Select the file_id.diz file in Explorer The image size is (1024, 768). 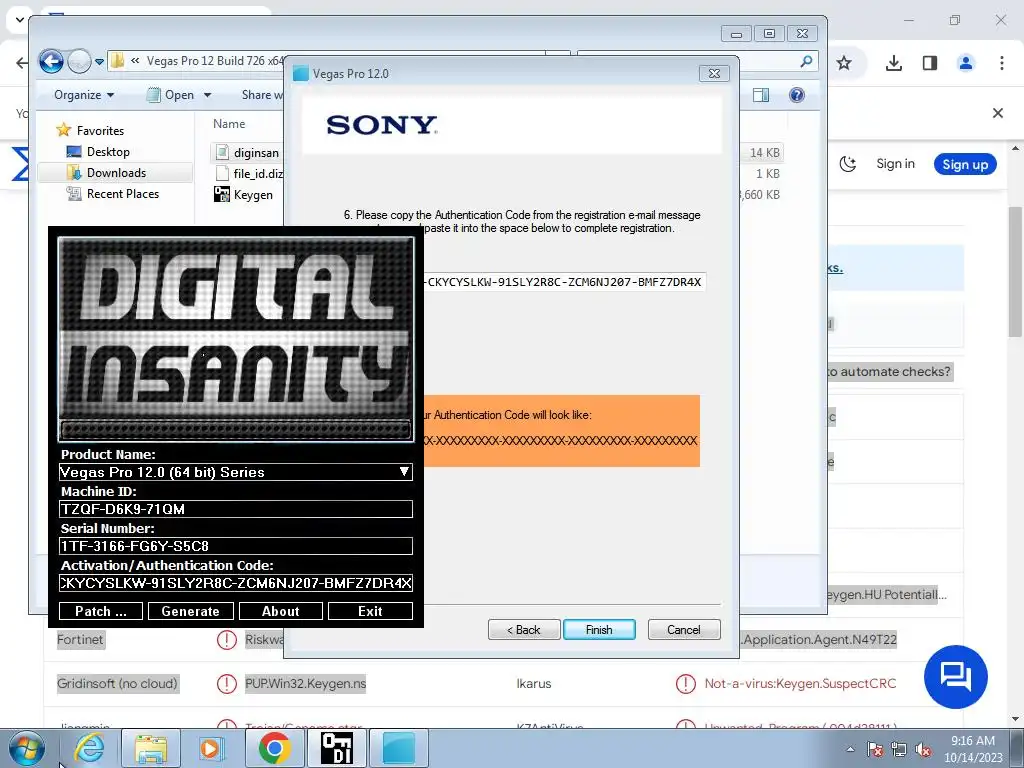coord(249,174)
